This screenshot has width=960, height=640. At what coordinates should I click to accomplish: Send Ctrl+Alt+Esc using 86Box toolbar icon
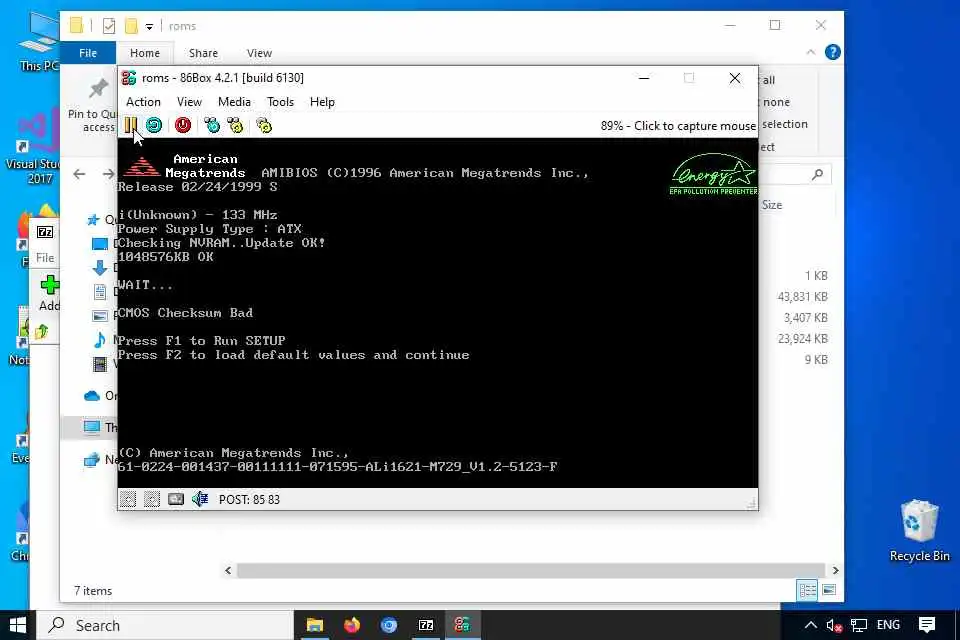[235, 125]
